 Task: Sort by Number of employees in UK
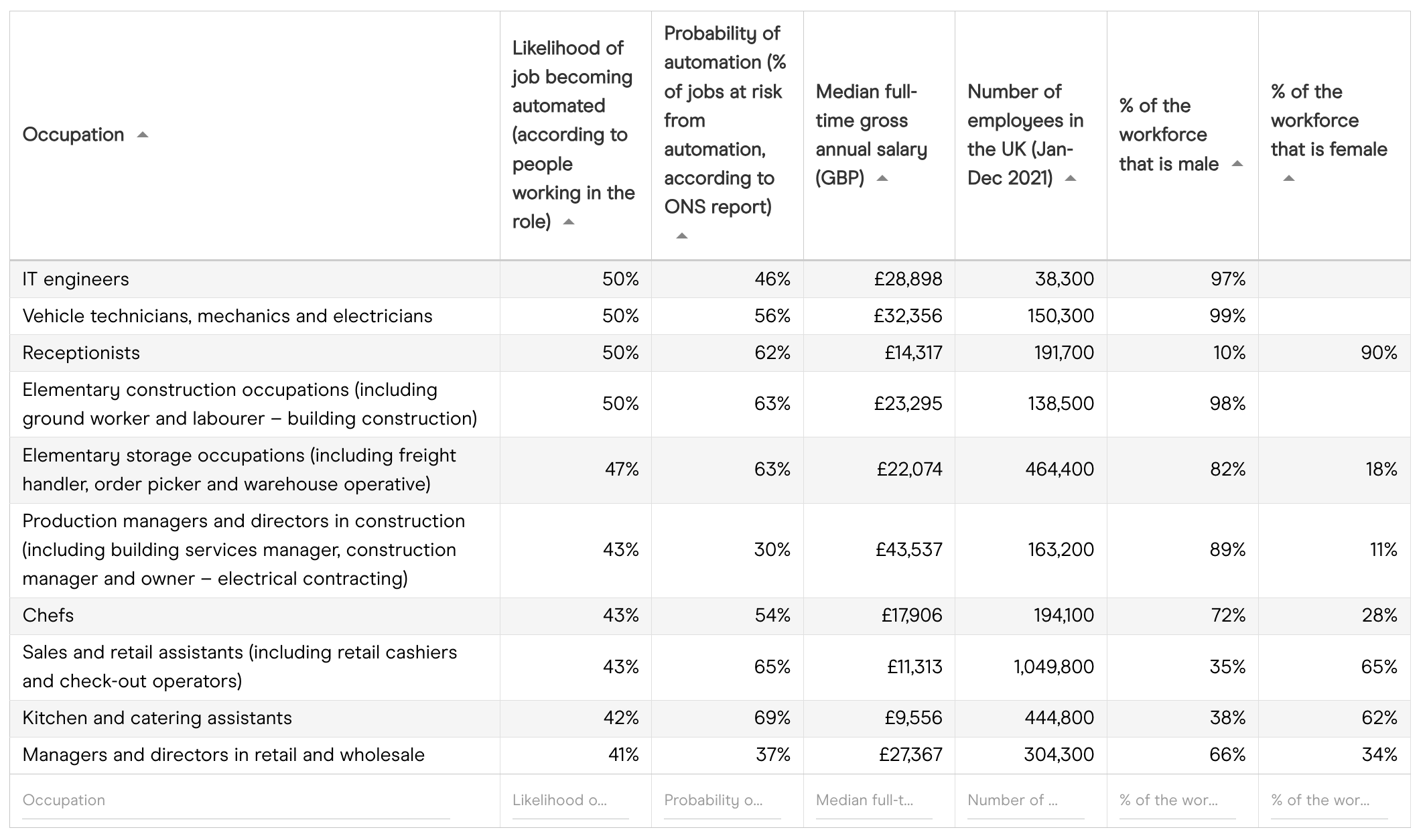(1070, 178)
